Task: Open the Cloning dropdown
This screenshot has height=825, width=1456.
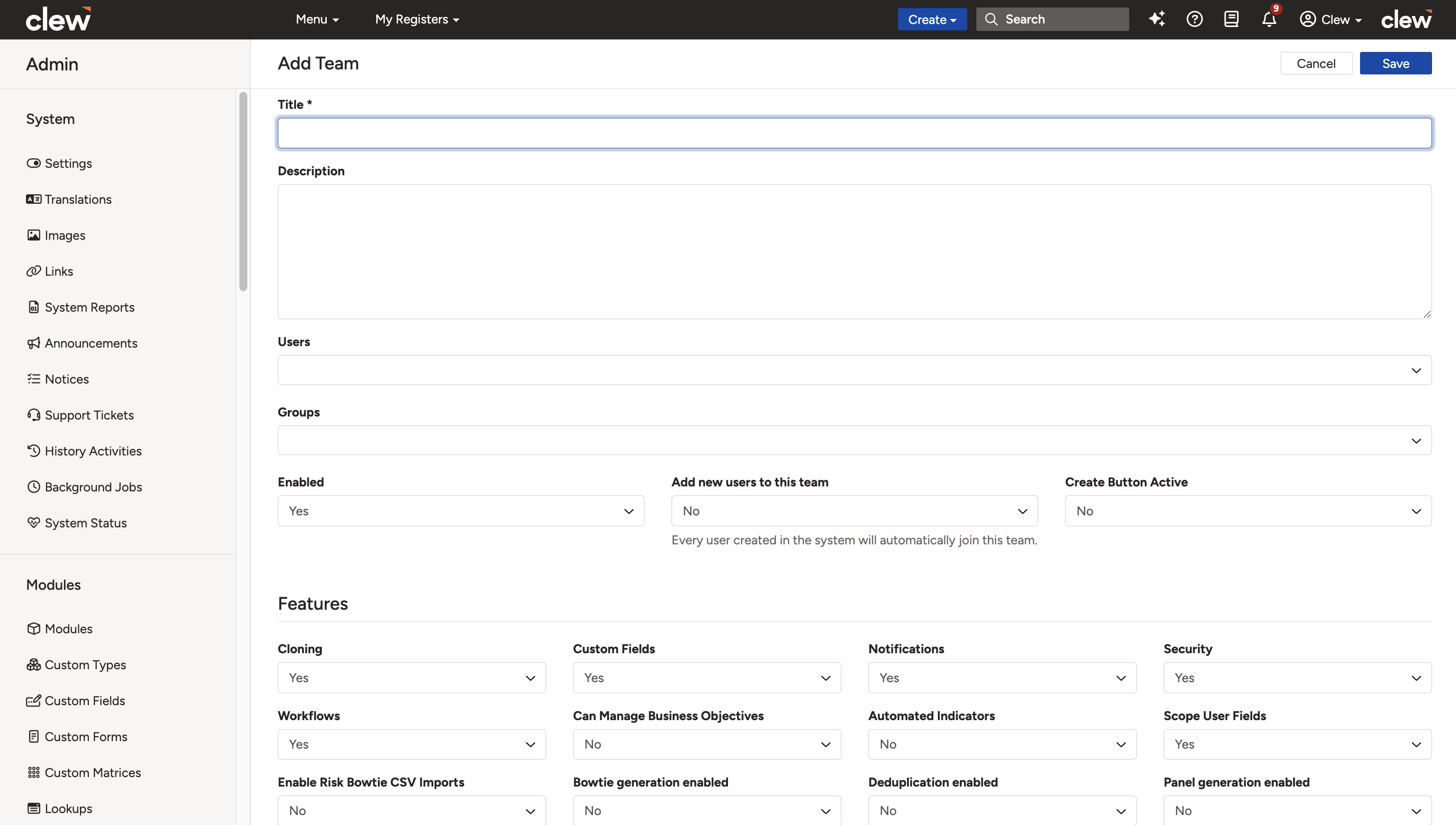Action: 411,678
